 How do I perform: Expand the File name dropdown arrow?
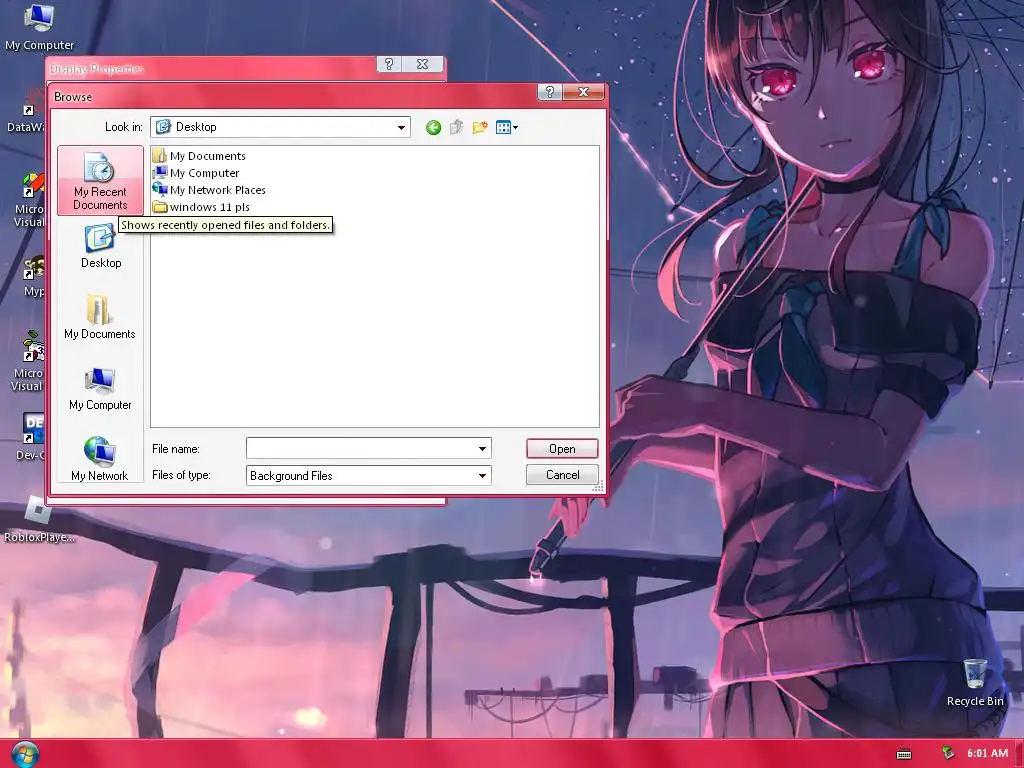tap(483, 449)
